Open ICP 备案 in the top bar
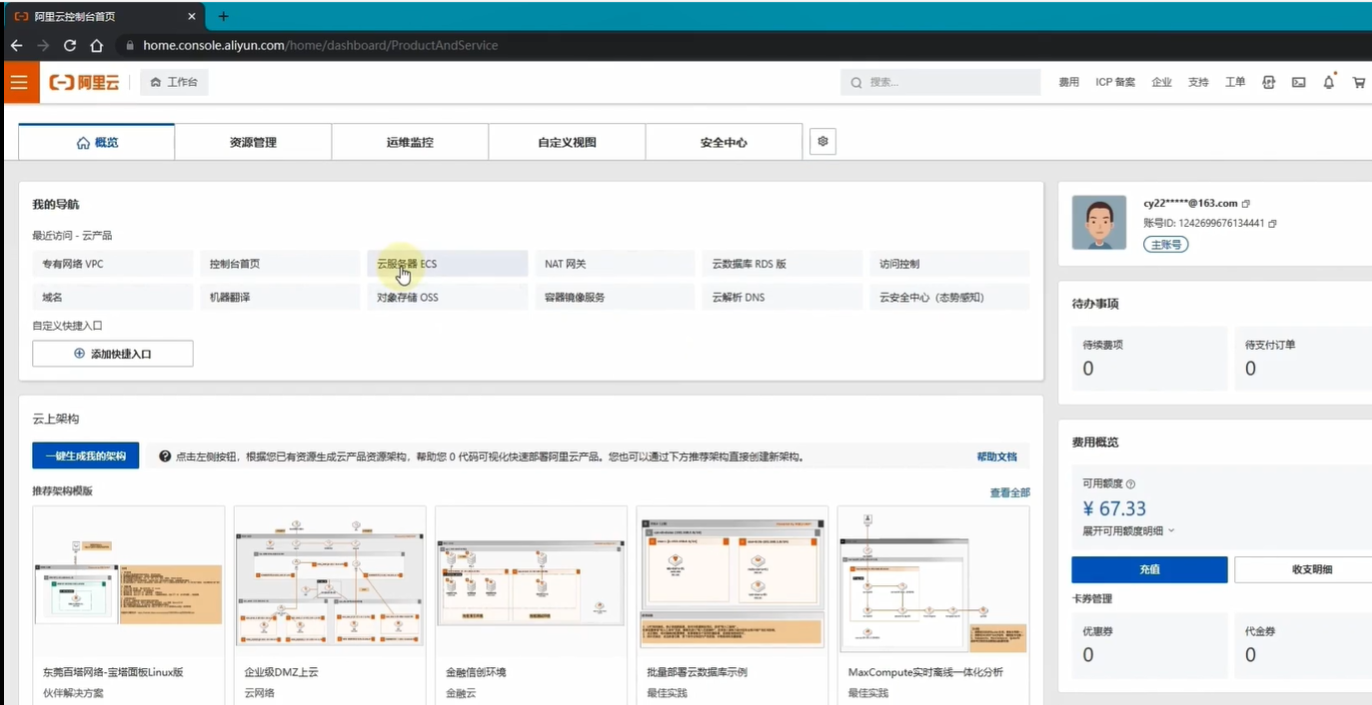Screen dimensions: 1372x705 [x=1115, y=83]
